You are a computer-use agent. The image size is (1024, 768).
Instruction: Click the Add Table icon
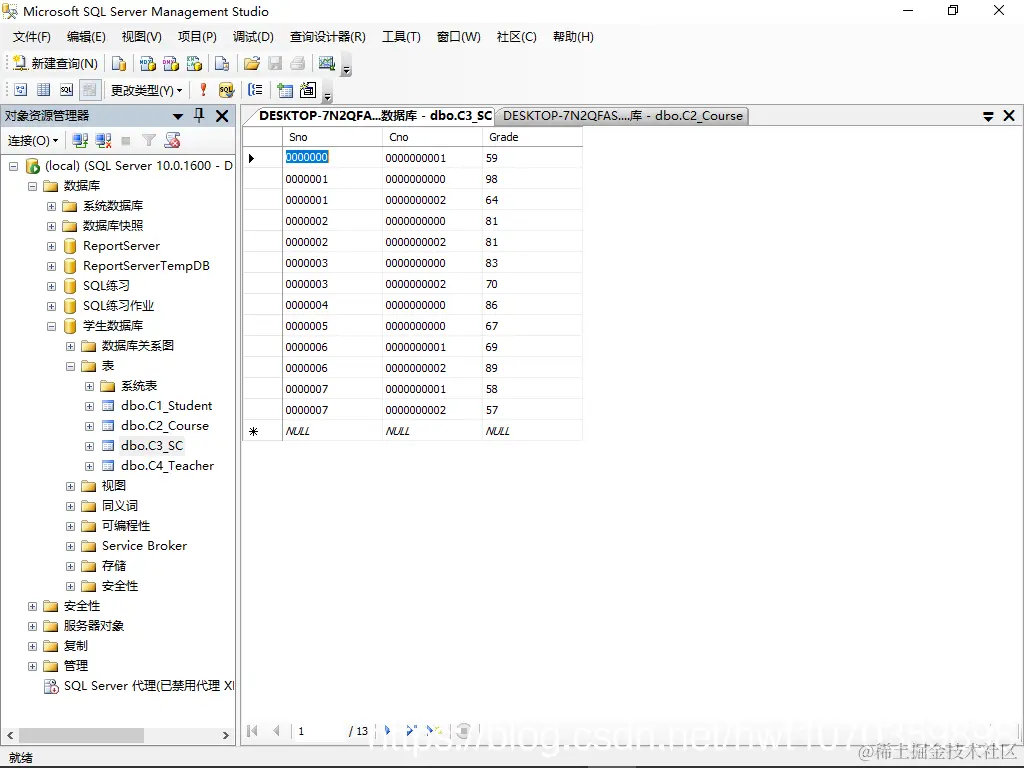(285, 90)
